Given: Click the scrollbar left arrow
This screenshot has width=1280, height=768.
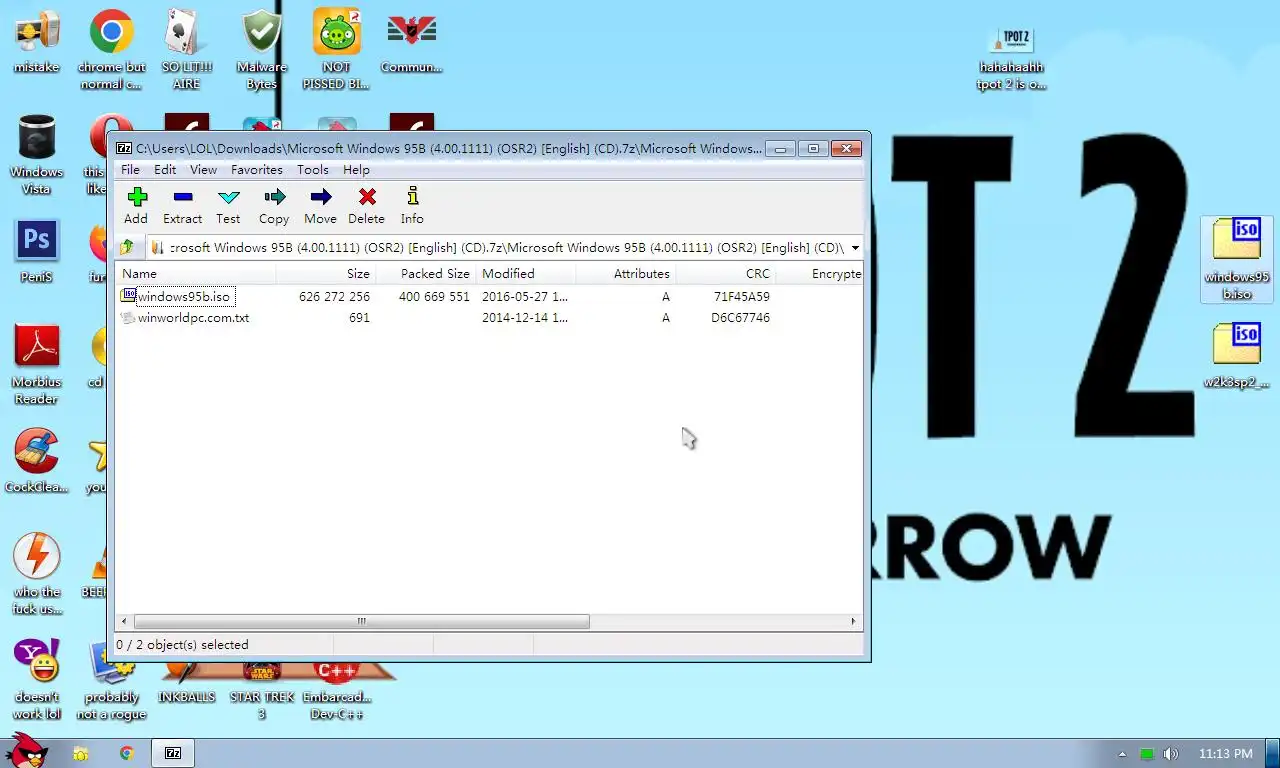Looking at the screenshot, I should coord(124,621).
